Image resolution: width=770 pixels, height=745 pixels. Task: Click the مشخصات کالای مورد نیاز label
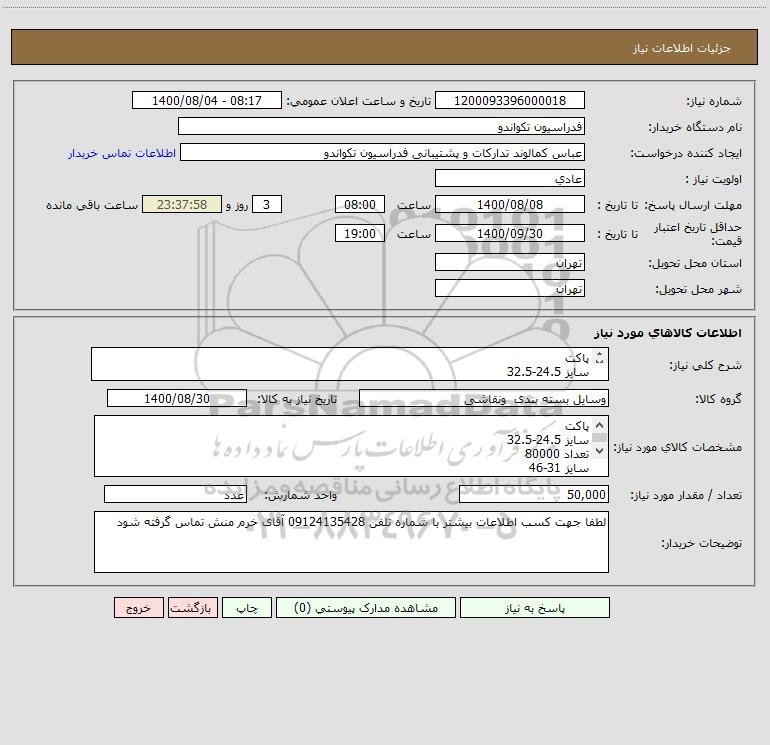pyautogui.click(x=678, y=447)
